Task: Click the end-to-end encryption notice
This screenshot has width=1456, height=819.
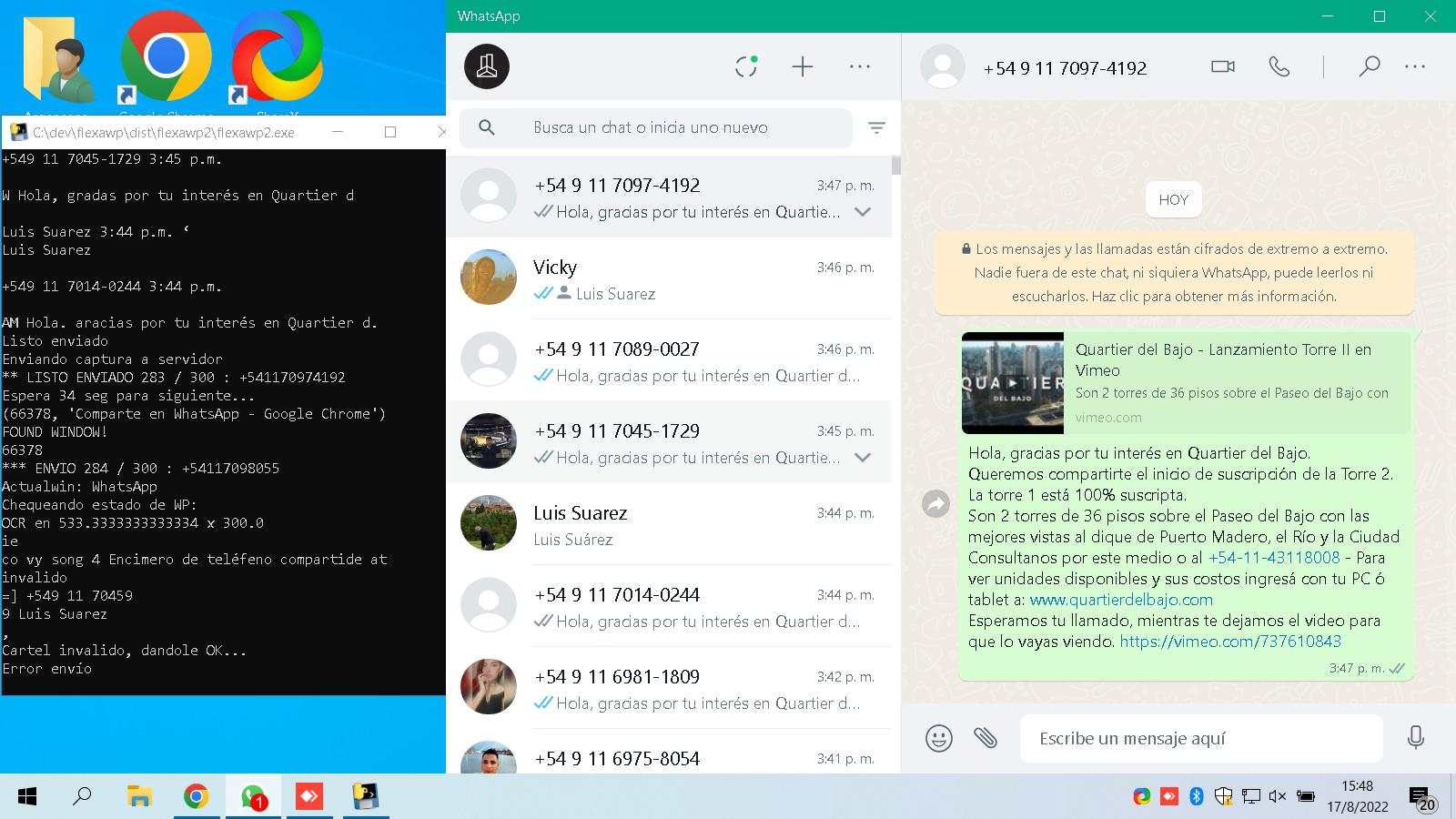Action: [1174, 272]
